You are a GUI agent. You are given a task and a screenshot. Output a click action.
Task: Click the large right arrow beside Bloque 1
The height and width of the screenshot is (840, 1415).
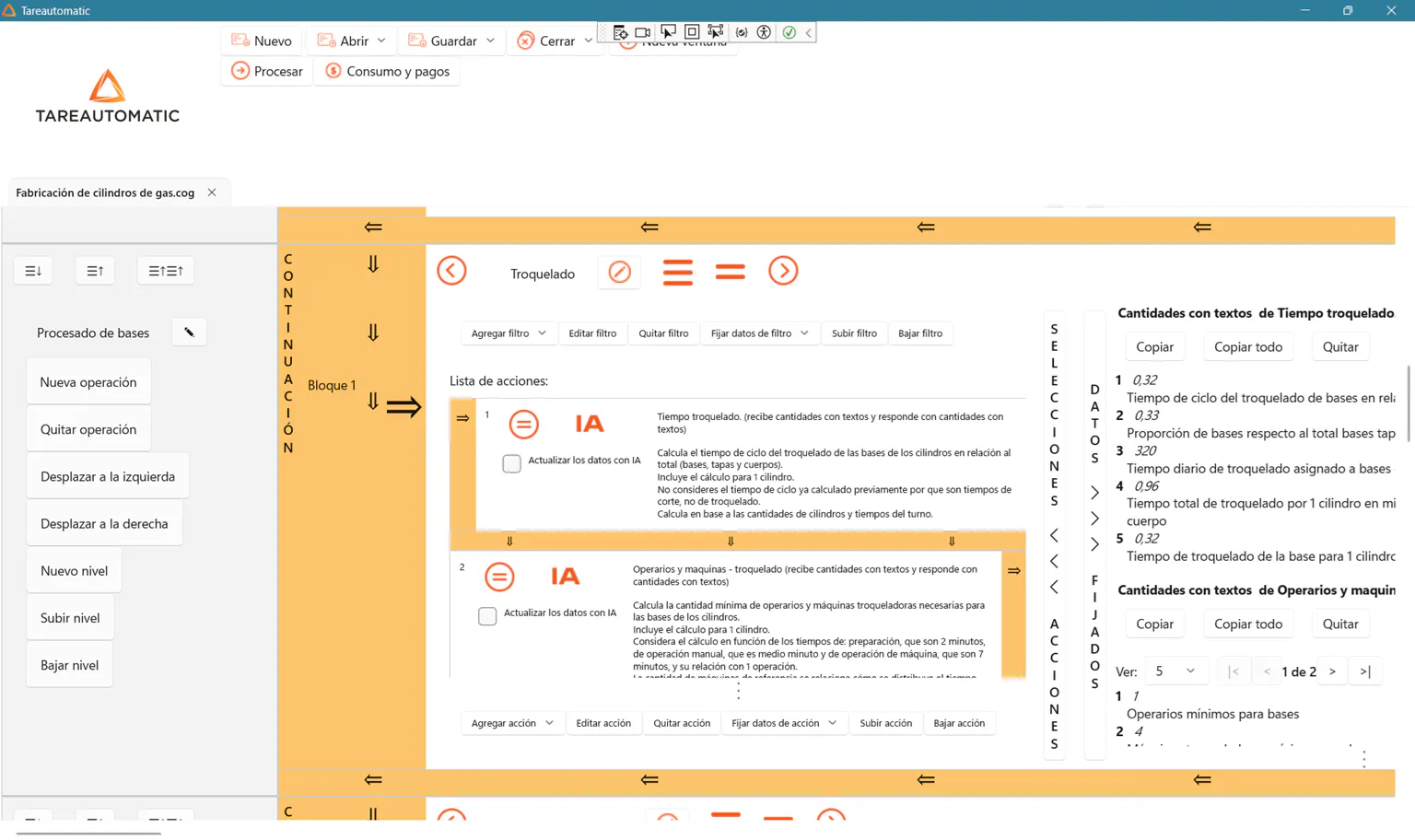coord(403,406)
